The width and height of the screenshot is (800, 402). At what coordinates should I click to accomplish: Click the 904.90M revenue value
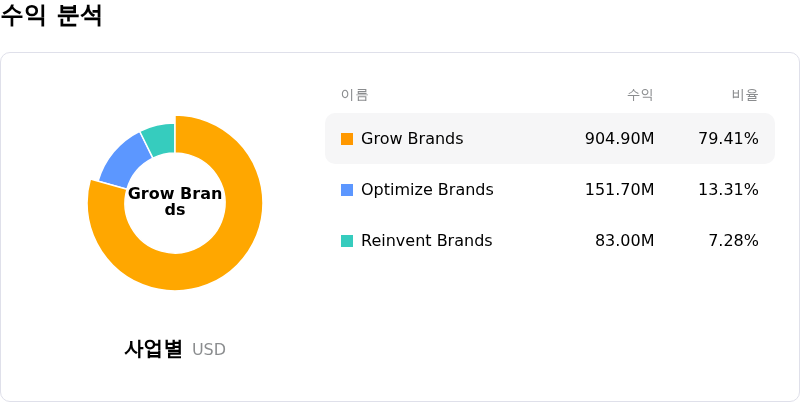click(619, 139)
